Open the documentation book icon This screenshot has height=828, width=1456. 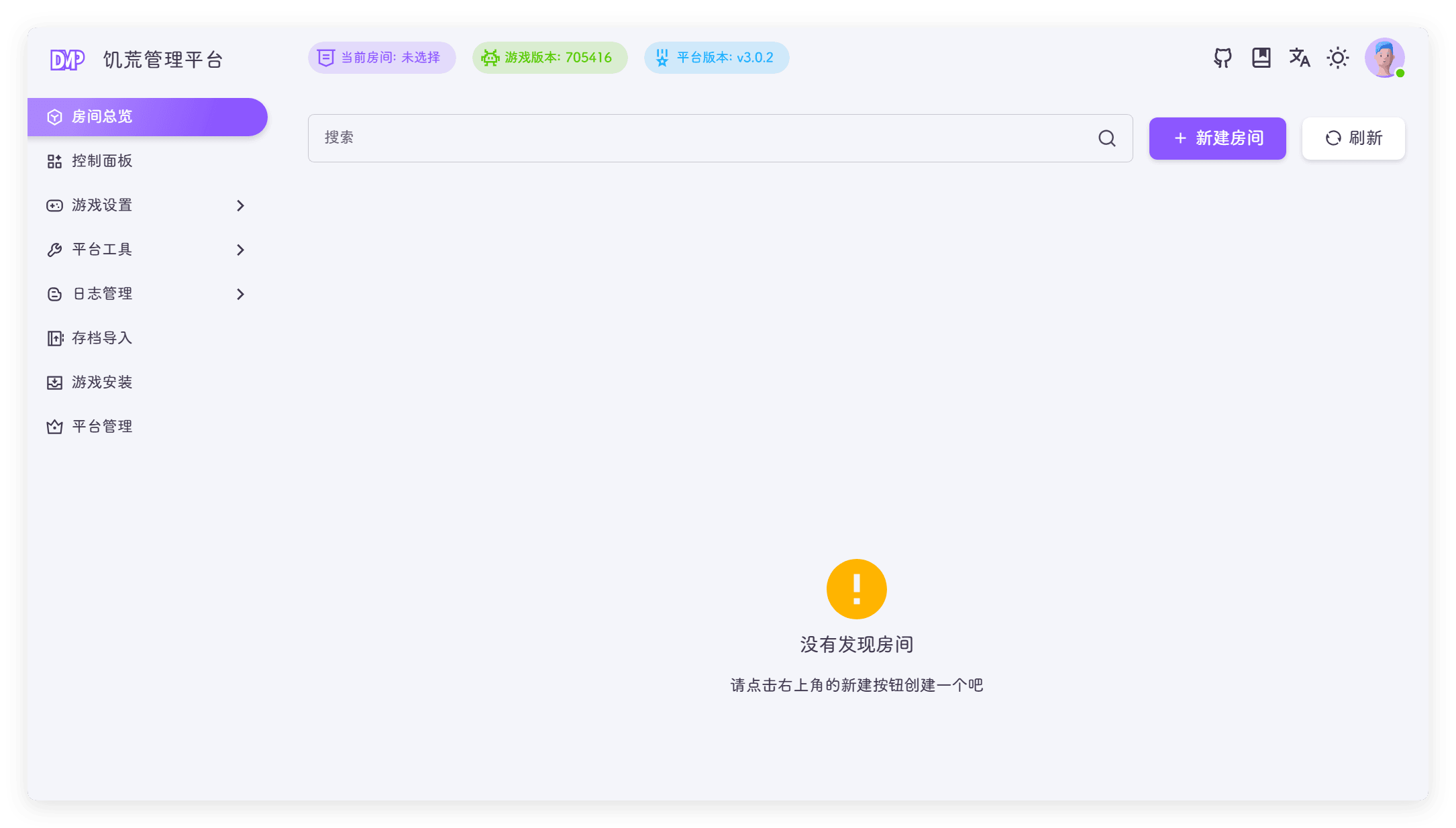pos(1261,58)
